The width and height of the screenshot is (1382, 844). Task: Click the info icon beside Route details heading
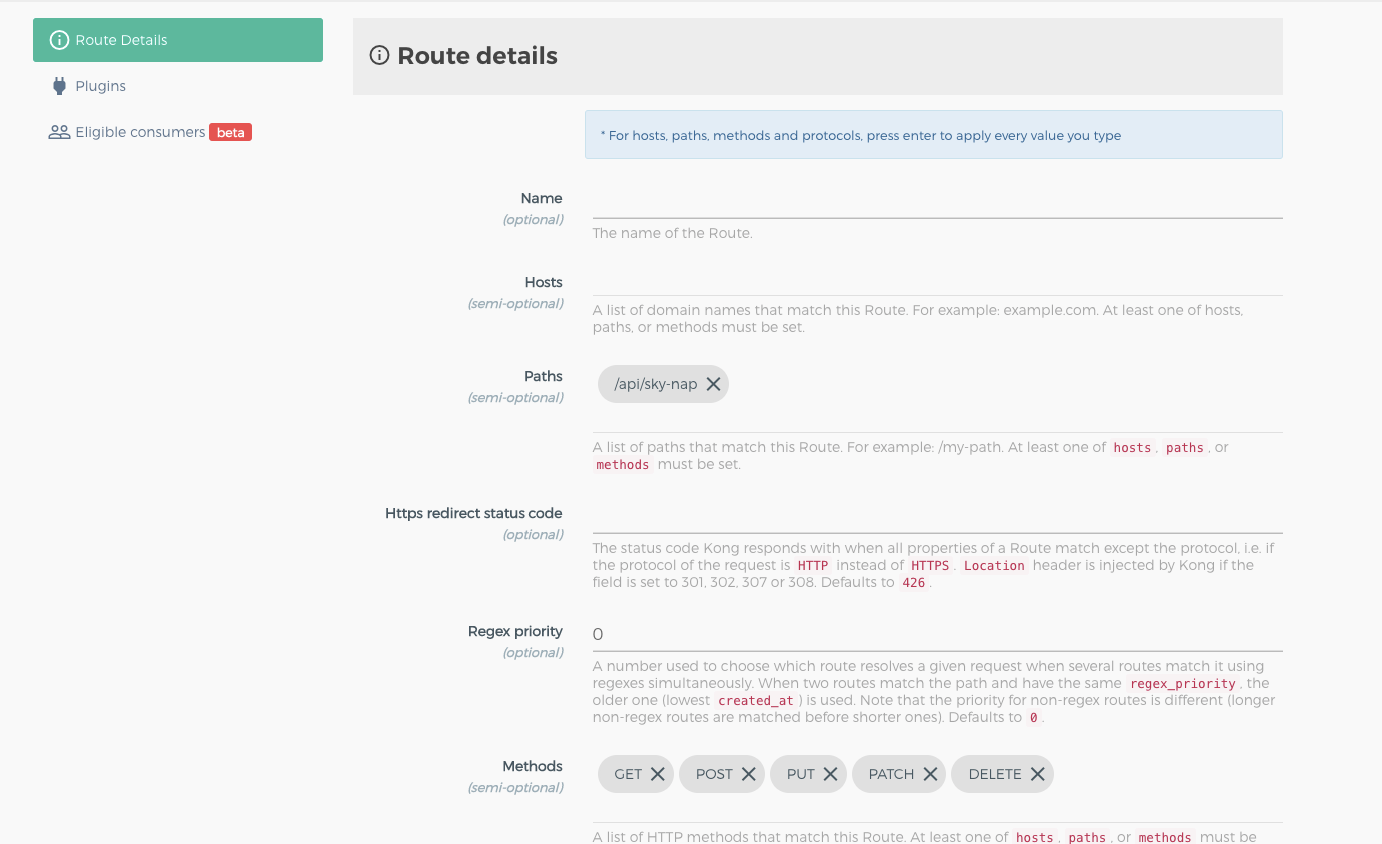[x=379, y=56]
